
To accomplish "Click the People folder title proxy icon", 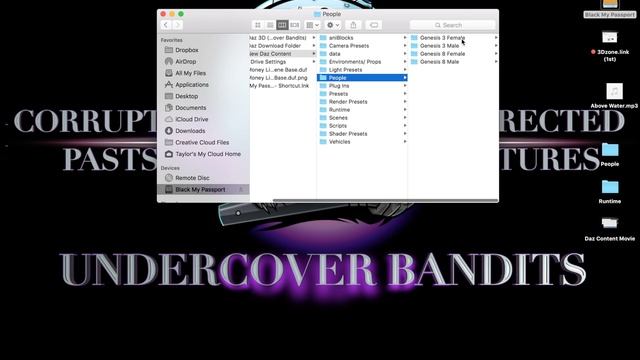I will pos(317,14).
